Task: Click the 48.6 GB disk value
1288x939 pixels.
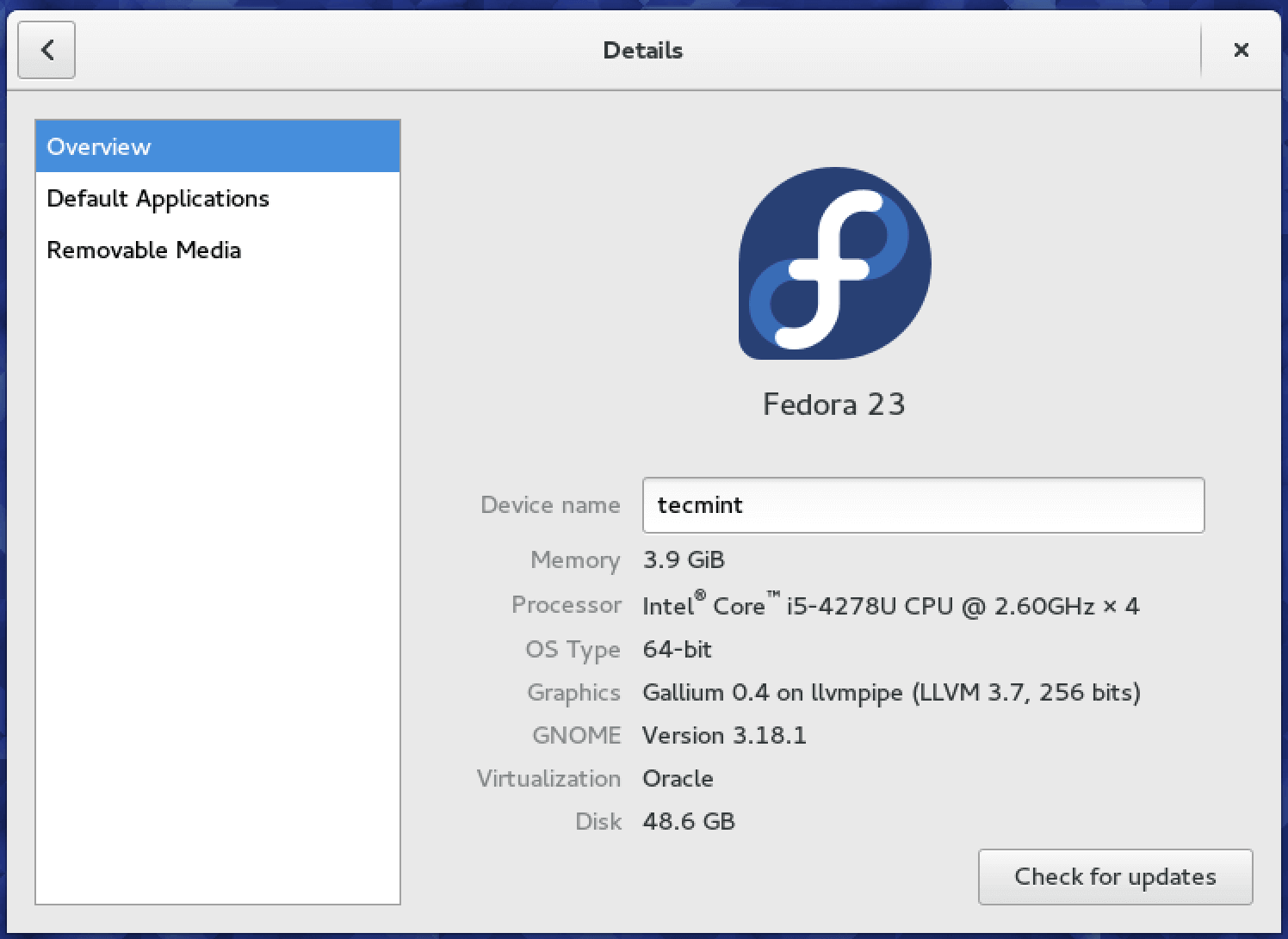Action: [x=689, y=821]
